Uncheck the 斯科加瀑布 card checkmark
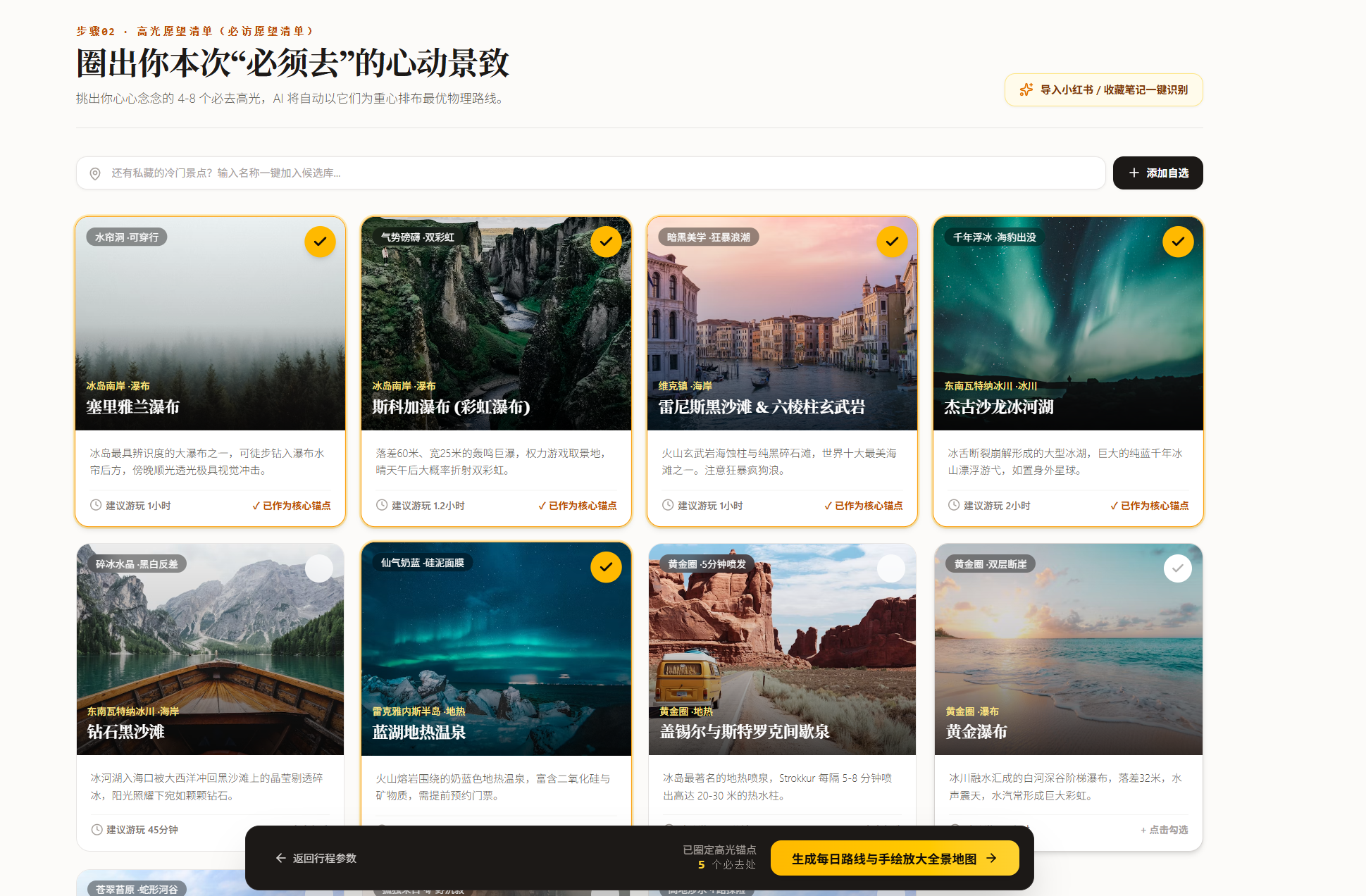Image resolution: width=1366 pixels, height=896 pixels. pyautogui.click(x=606, y=242)
